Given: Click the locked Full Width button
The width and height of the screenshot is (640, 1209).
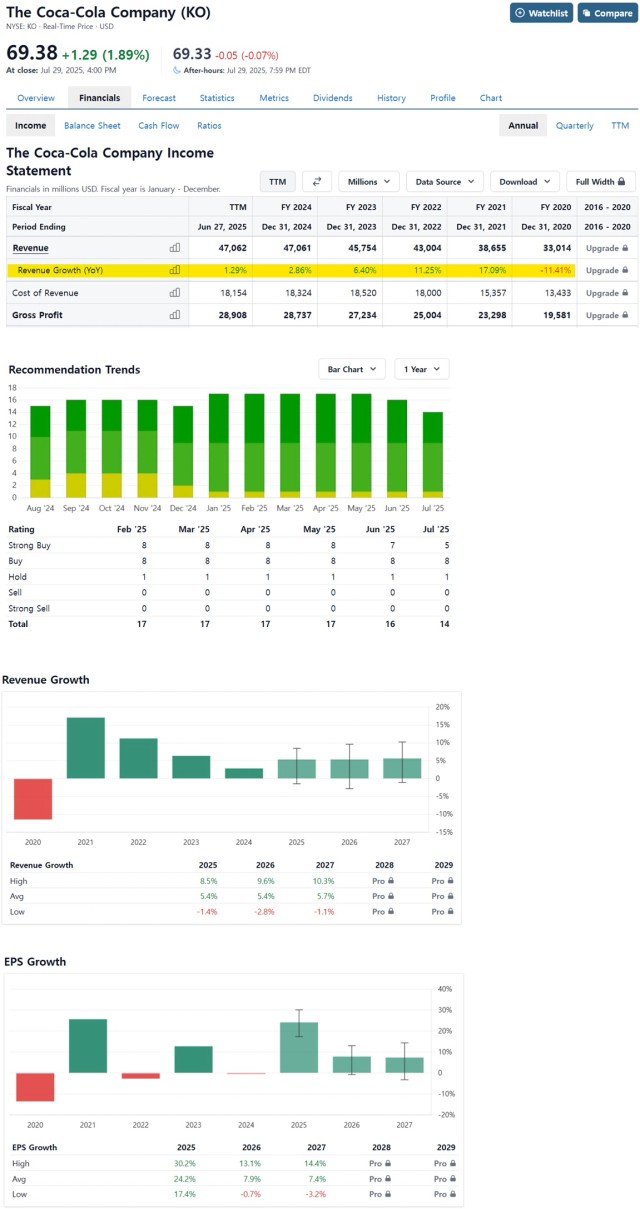Looking at the screenshot, I should [601, 182].
